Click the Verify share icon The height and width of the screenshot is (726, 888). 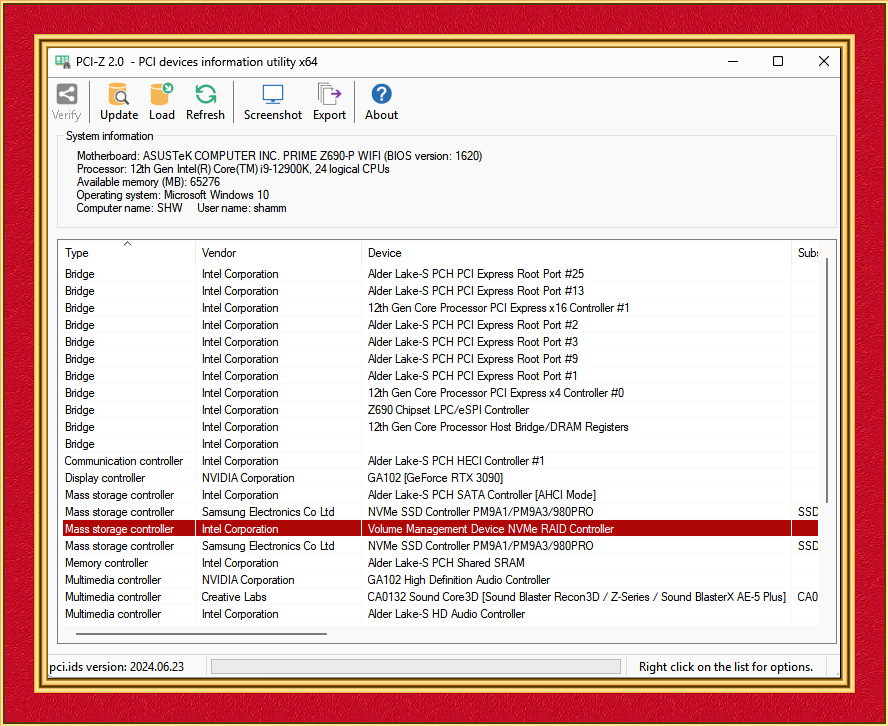coord(66,94)
